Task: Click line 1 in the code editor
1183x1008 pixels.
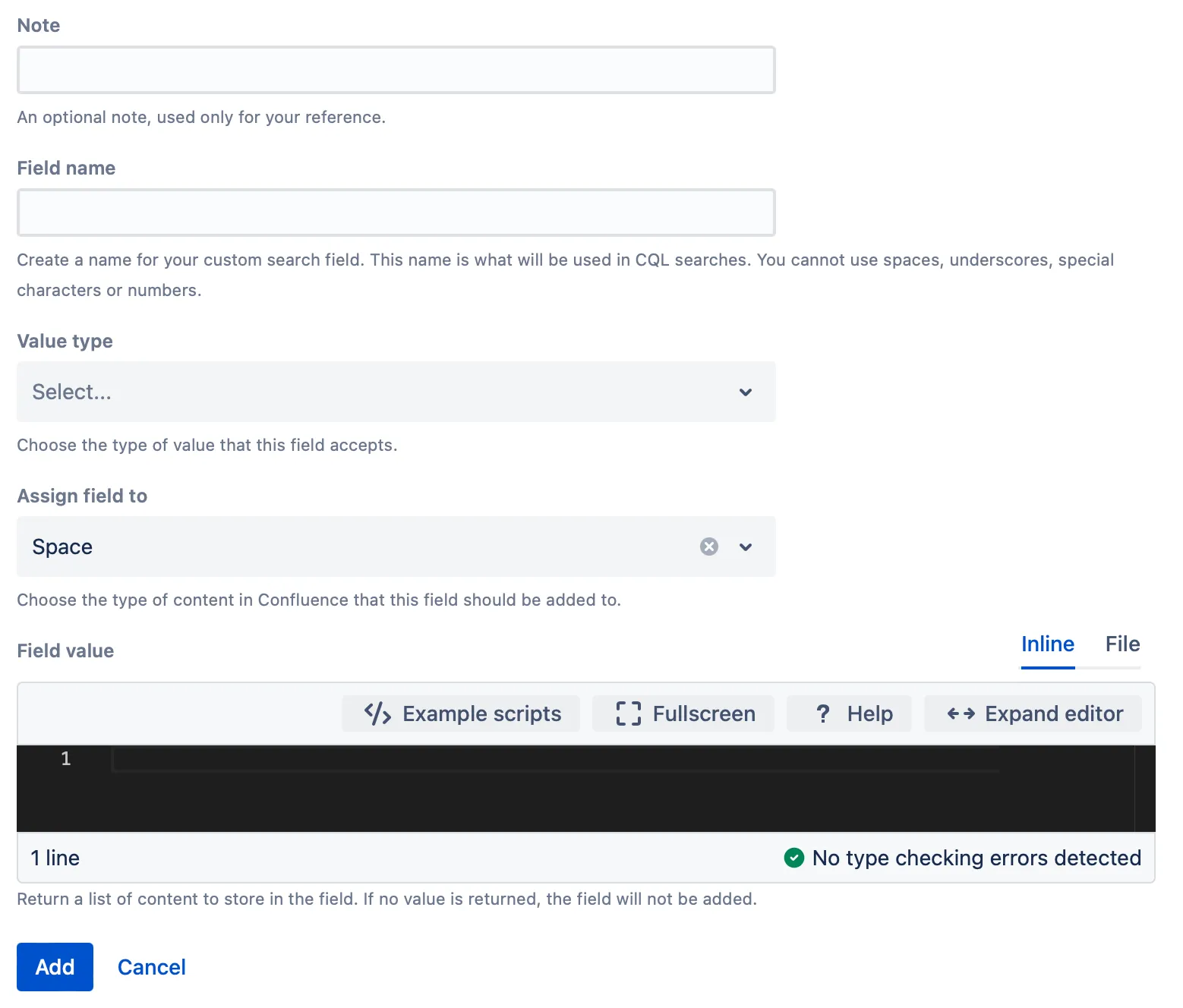Action: coord(554,759)
